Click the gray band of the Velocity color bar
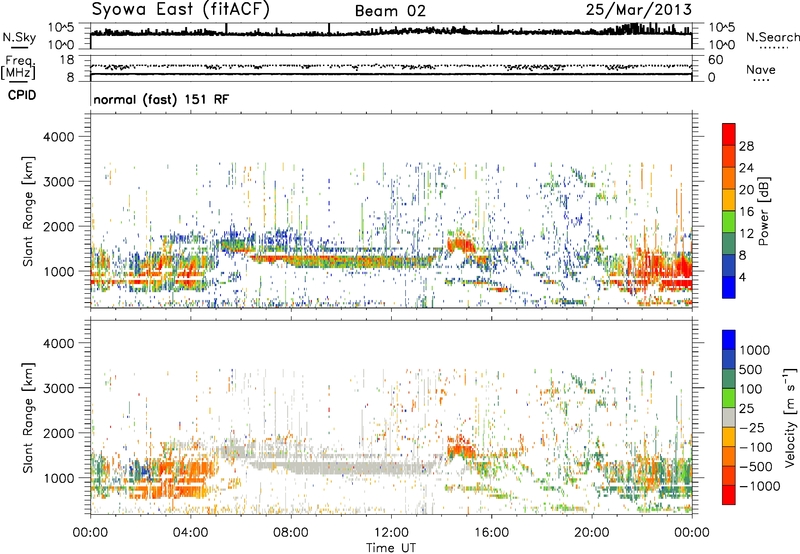 729,417
